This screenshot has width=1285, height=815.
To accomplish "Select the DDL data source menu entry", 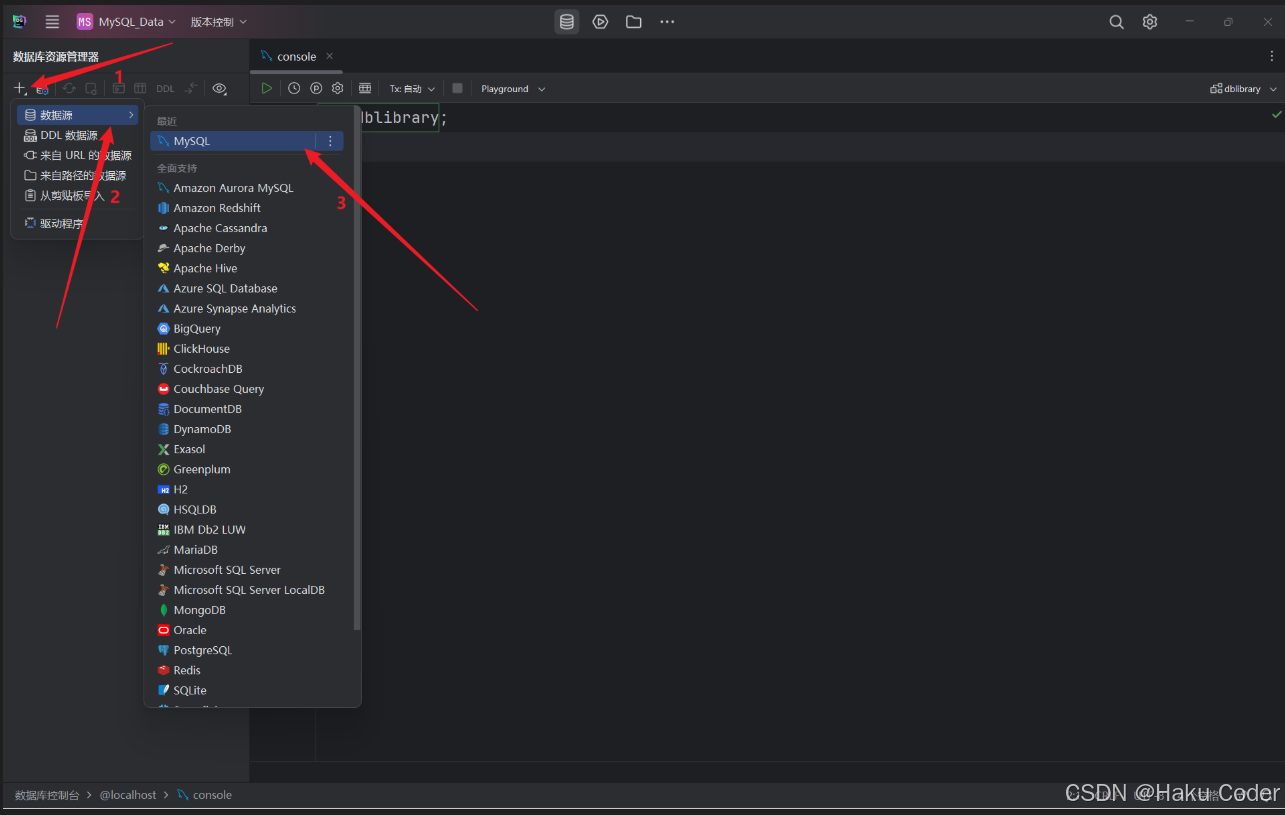I will pyautogui.click(x=78, y=136).
